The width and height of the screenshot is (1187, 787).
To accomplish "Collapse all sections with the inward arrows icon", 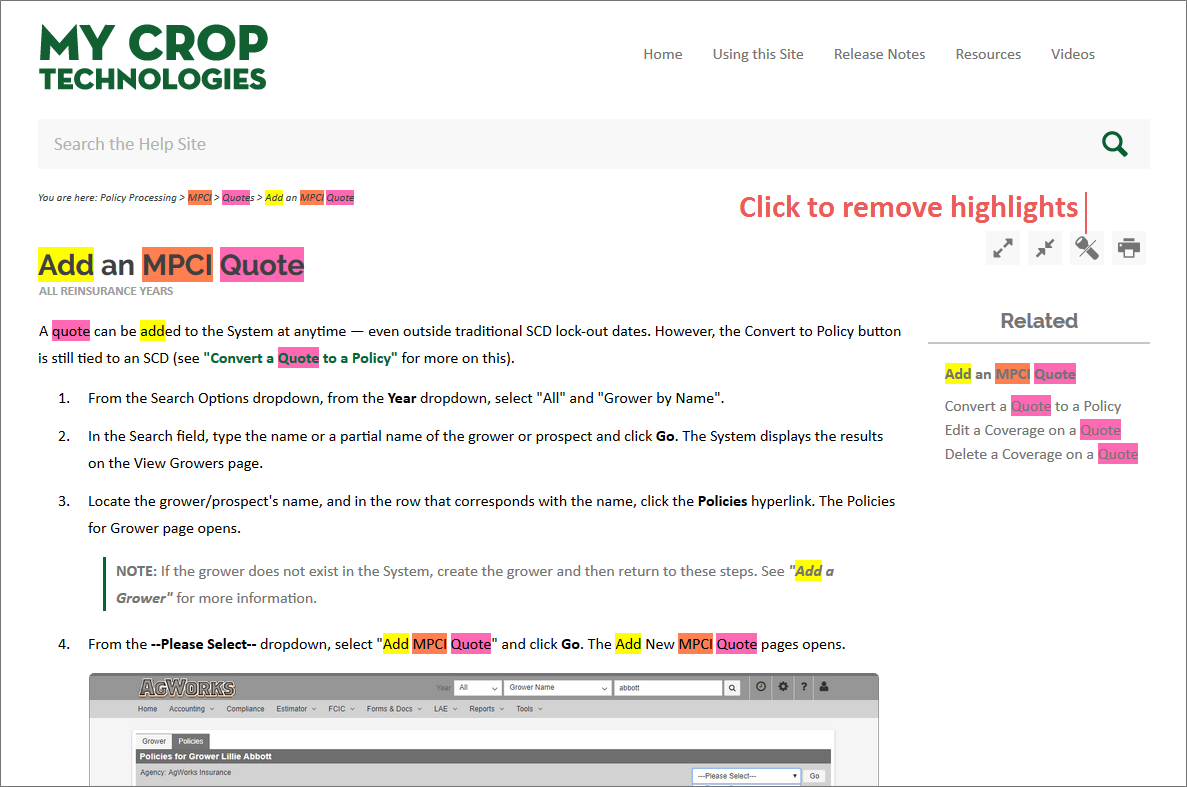I will point(1045,248).
